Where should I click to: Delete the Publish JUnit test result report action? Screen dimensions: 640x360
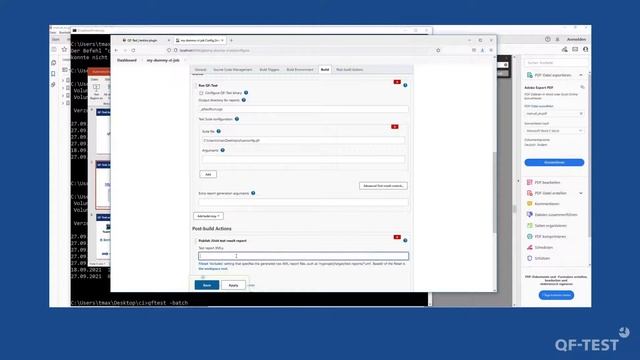[397, 237]
